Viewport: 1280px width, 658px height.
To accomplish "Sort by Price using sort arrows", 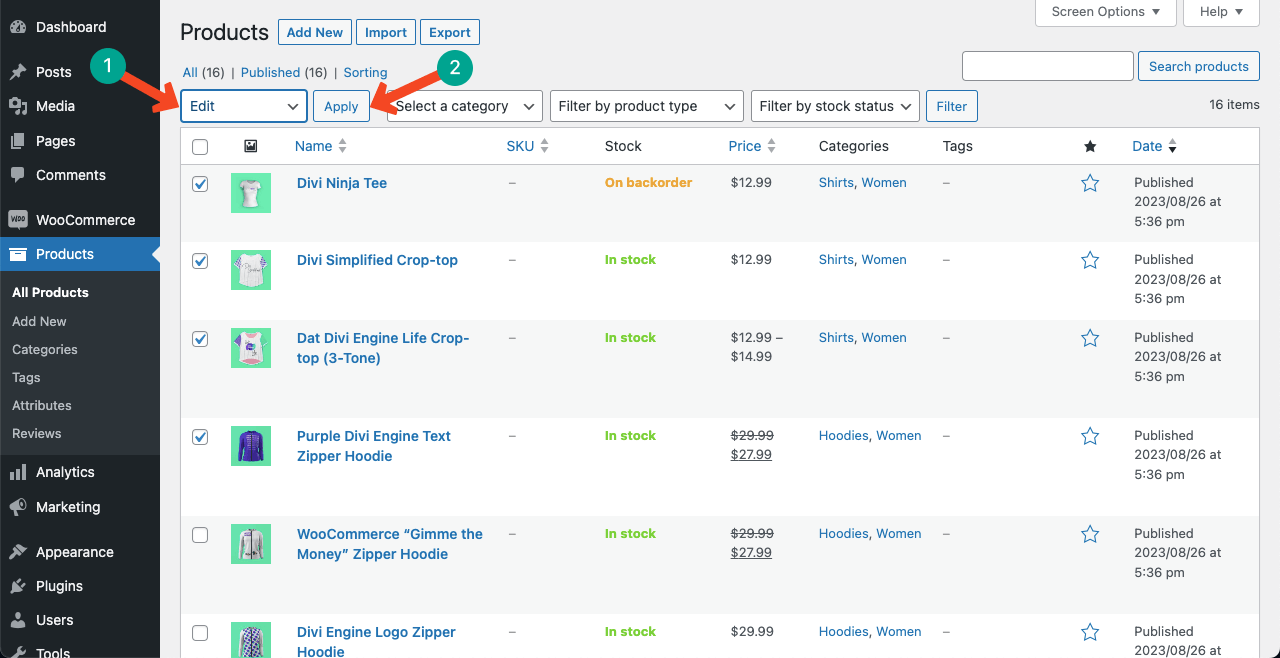I will click(x=772, y=146).
